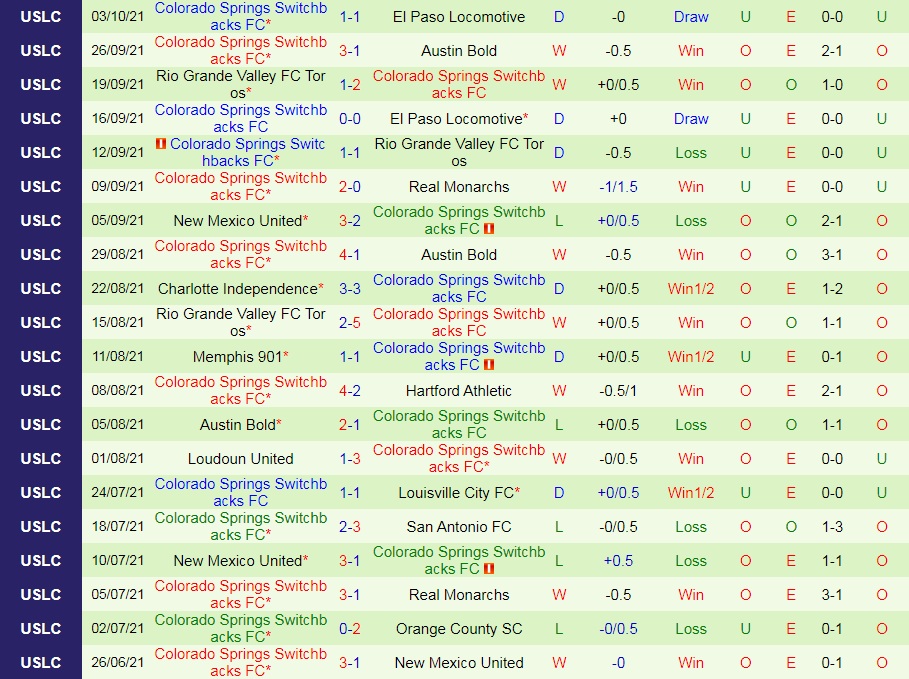Open Real Monarchs team in 09/09/21 row
The height and width of the screenshot is (679, 909).
459,187
